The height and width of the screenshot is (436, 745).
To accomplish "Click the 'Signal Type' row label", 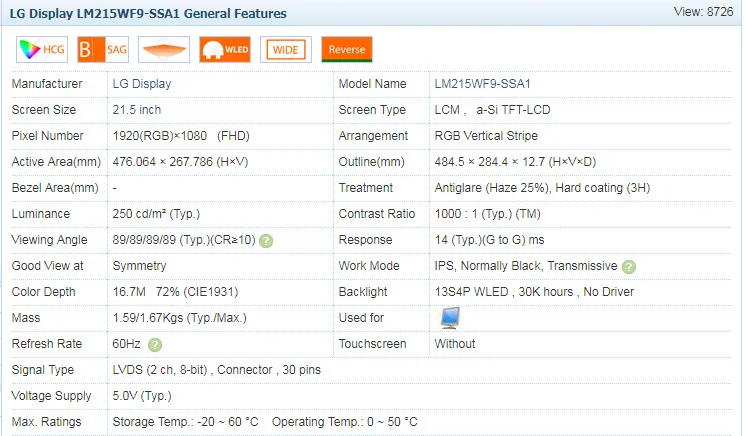I will 43,370.
